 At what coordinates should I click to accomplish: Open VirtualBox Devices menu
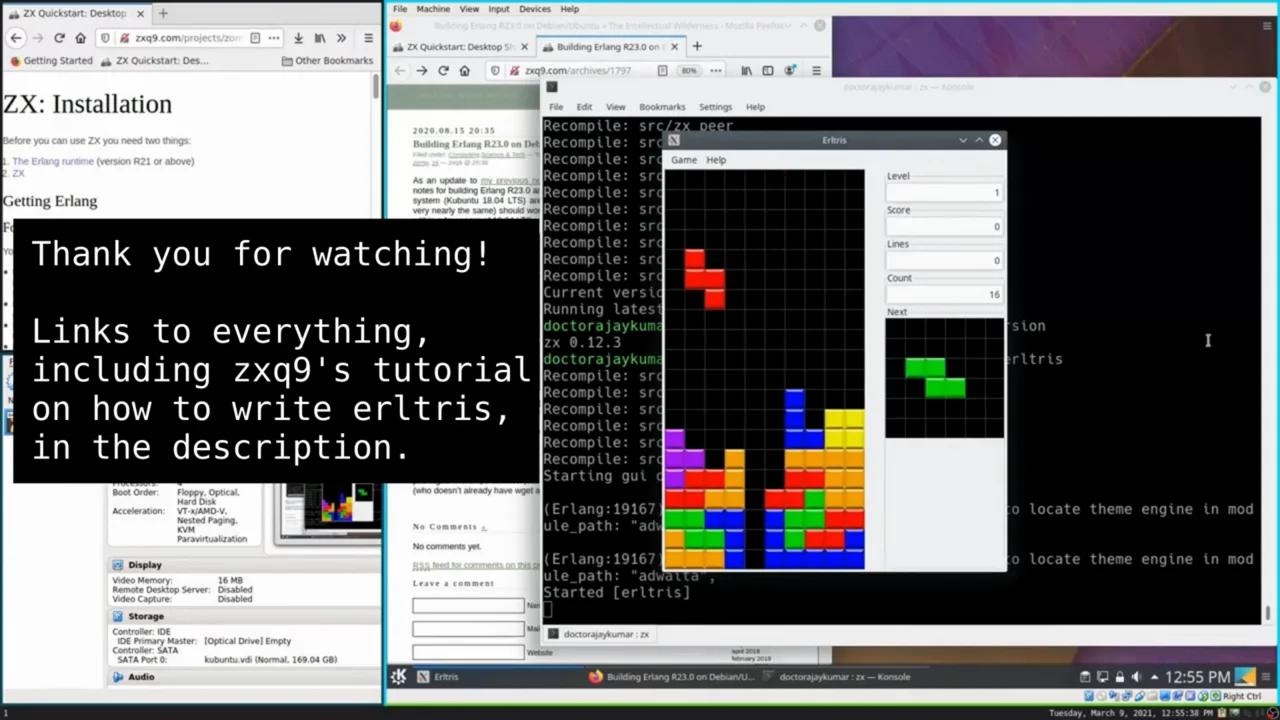coord(534,9)
